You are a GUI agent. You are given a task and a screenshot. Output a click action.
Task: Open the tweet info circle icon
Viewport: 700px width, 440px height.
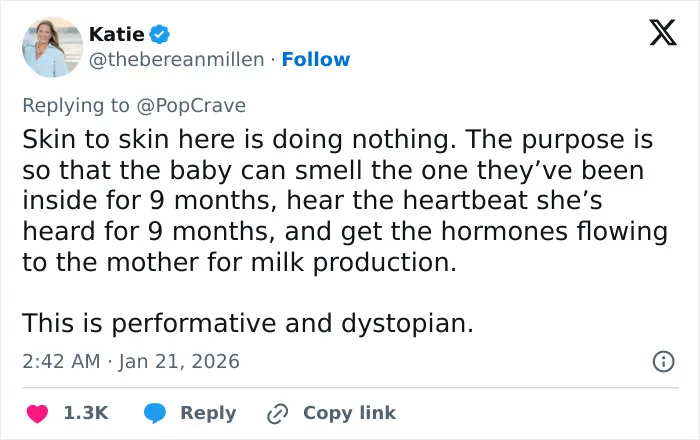click(x=663, y=361)
